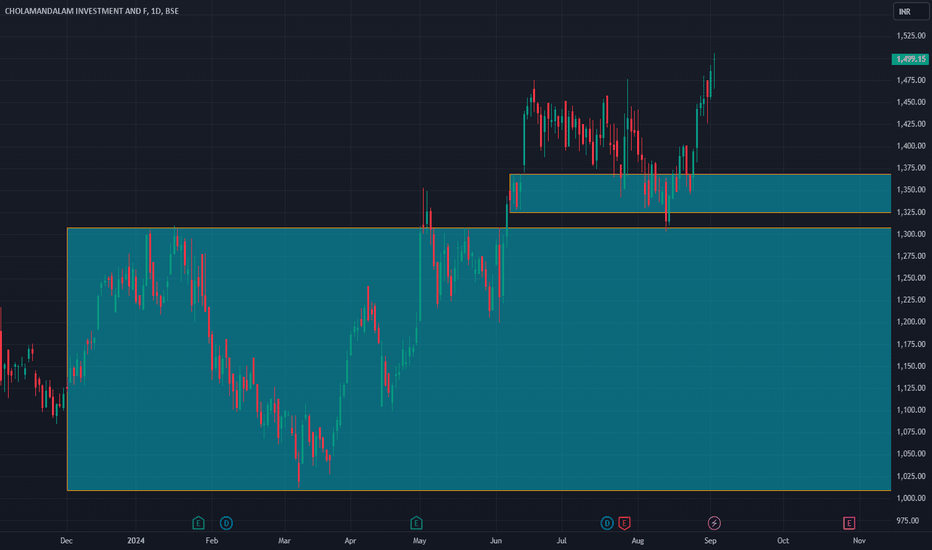Click the May label on time axis
The height and width of the screenshot is (550, 932).
point(420,540)
